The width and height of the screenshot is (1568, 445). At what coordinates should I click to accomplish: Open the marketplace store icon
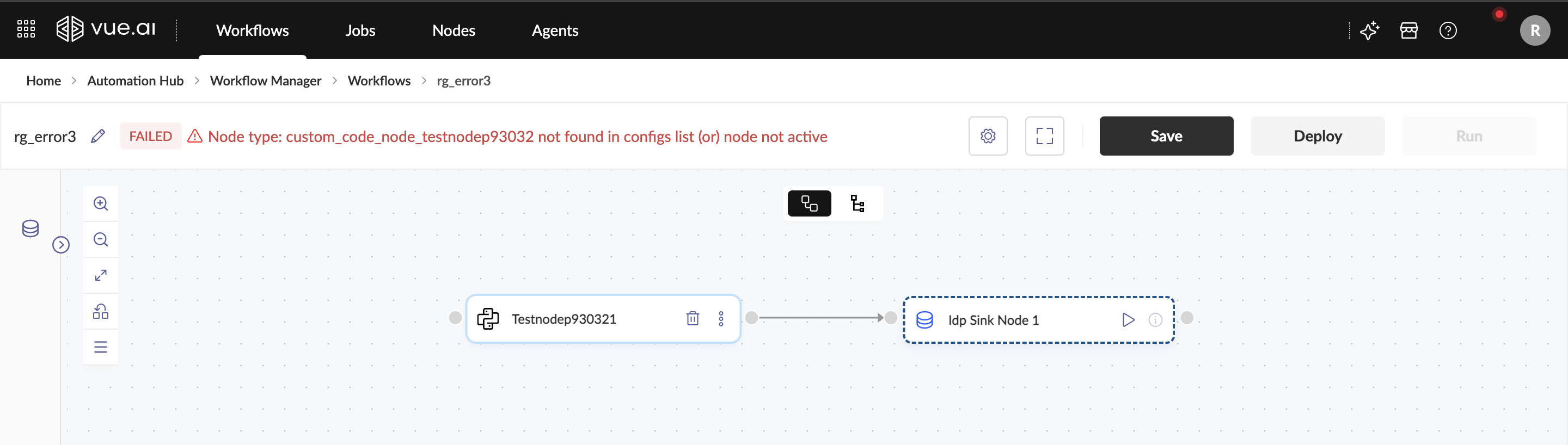[1408, 30]
